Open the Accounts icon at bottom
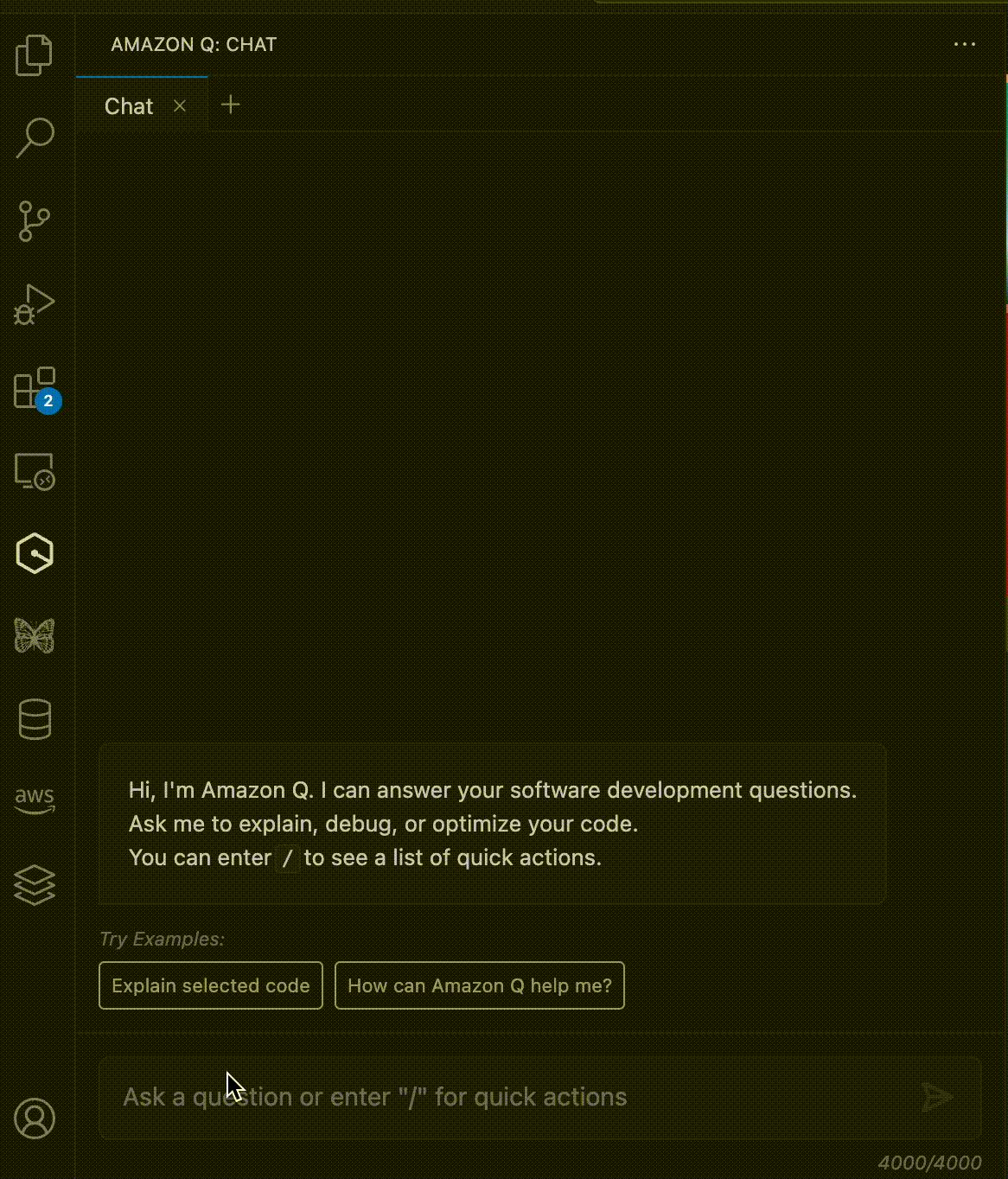The width and height of the screenshot is (1008, 1179). [x=34, y=1118]
